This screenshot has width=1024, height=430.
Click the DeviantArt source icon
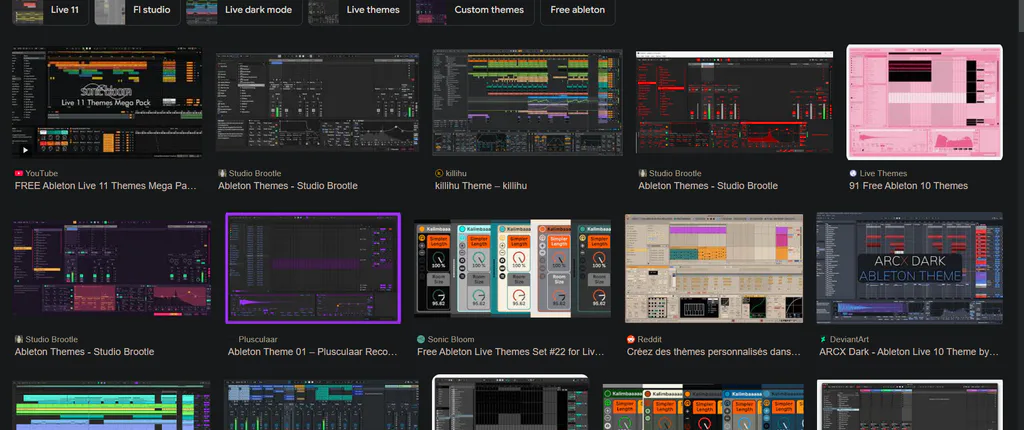pos(824,339)
